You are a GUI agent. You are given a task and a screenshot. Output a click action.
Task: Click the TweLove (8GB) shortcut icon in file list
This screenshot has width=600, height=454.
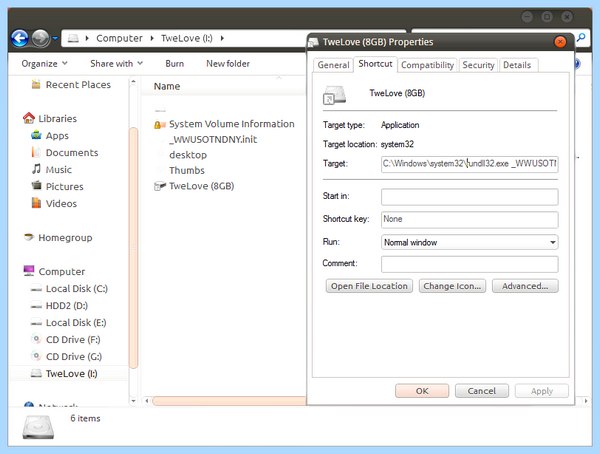click(160, 186)
